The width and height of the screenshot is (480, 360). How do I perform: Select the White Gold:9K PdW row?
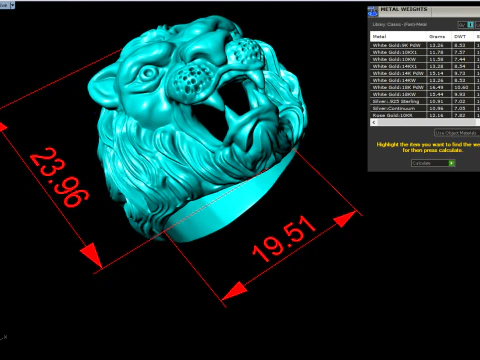[x=425, y=45]
